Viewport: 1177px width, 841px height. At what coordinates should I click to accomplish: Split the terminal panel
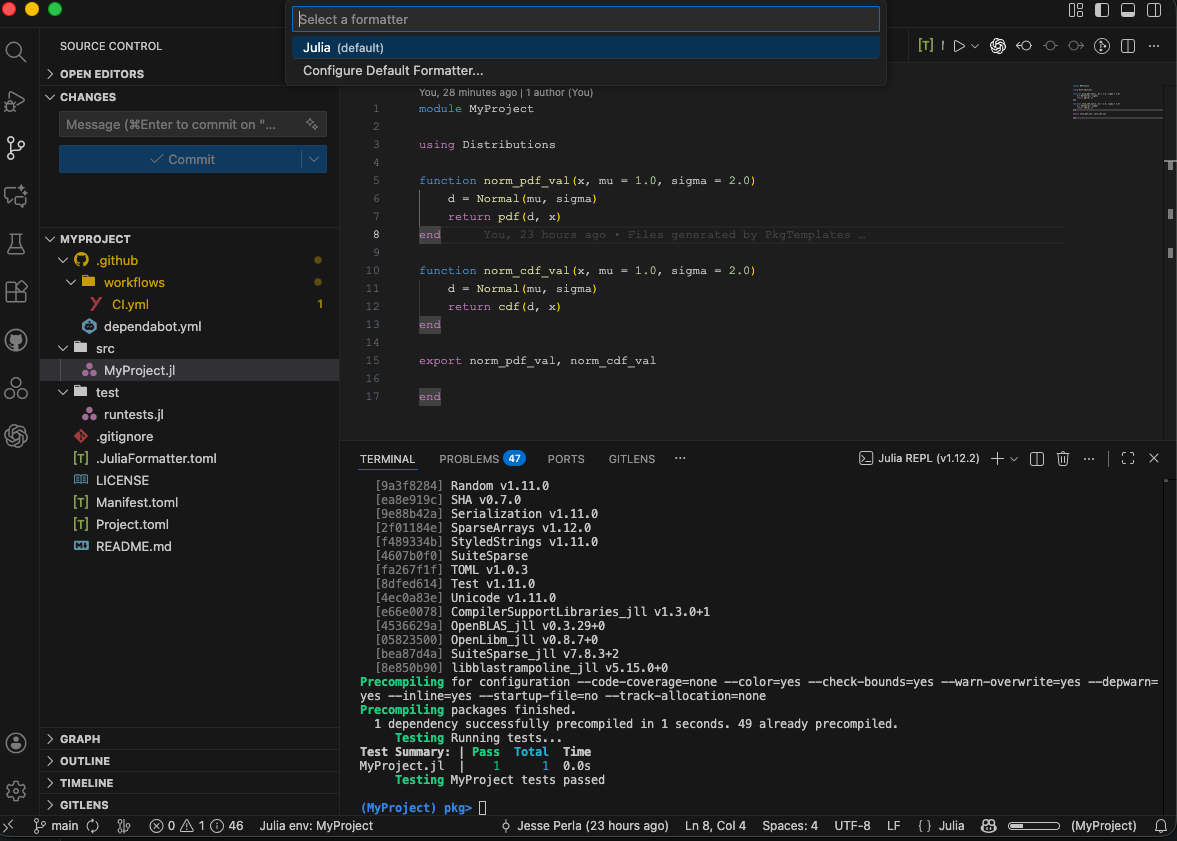(x=1037, y=459)
